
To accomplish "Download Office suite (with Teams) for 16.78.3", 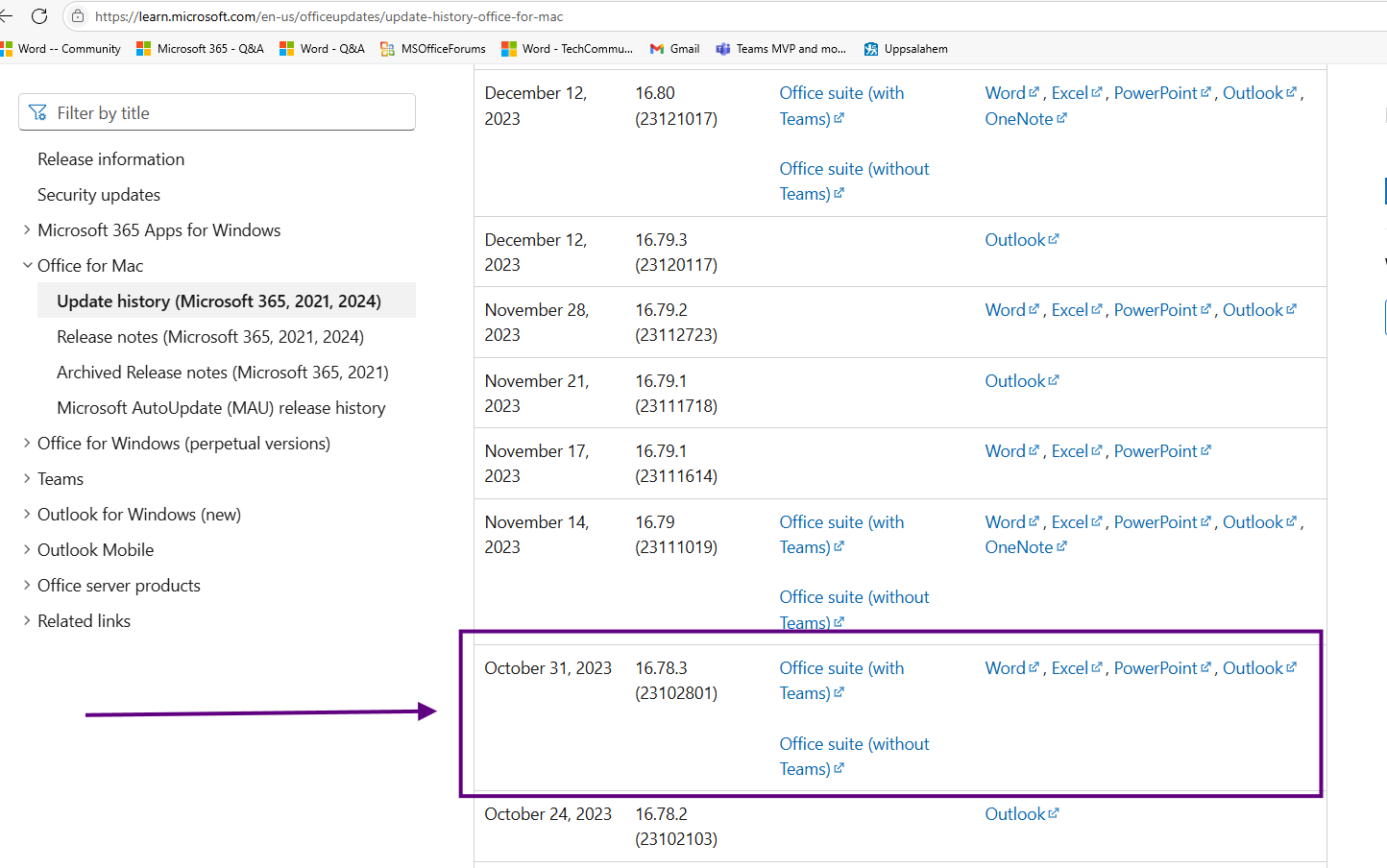I will [841, 681].
